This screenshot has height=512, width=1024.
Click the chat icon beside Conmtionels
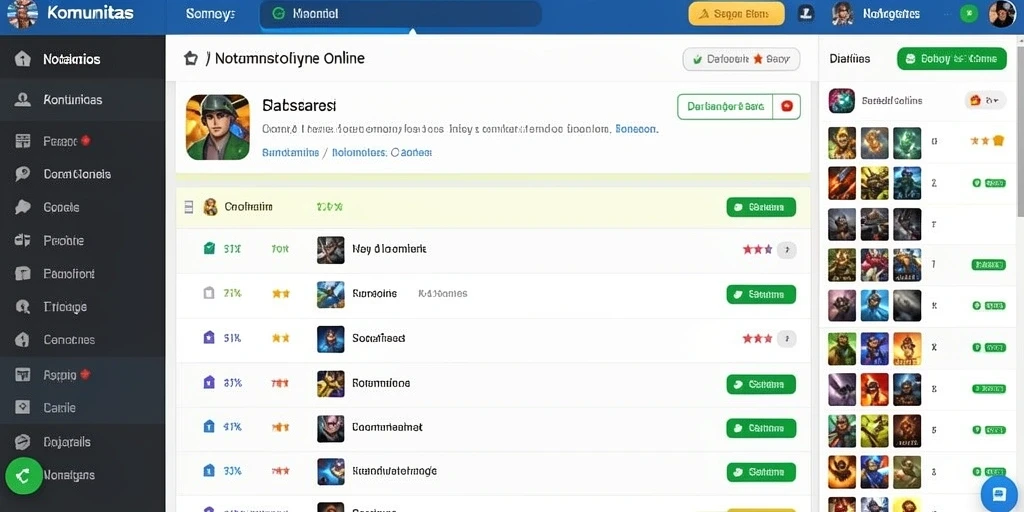click(x=23, y=174)
